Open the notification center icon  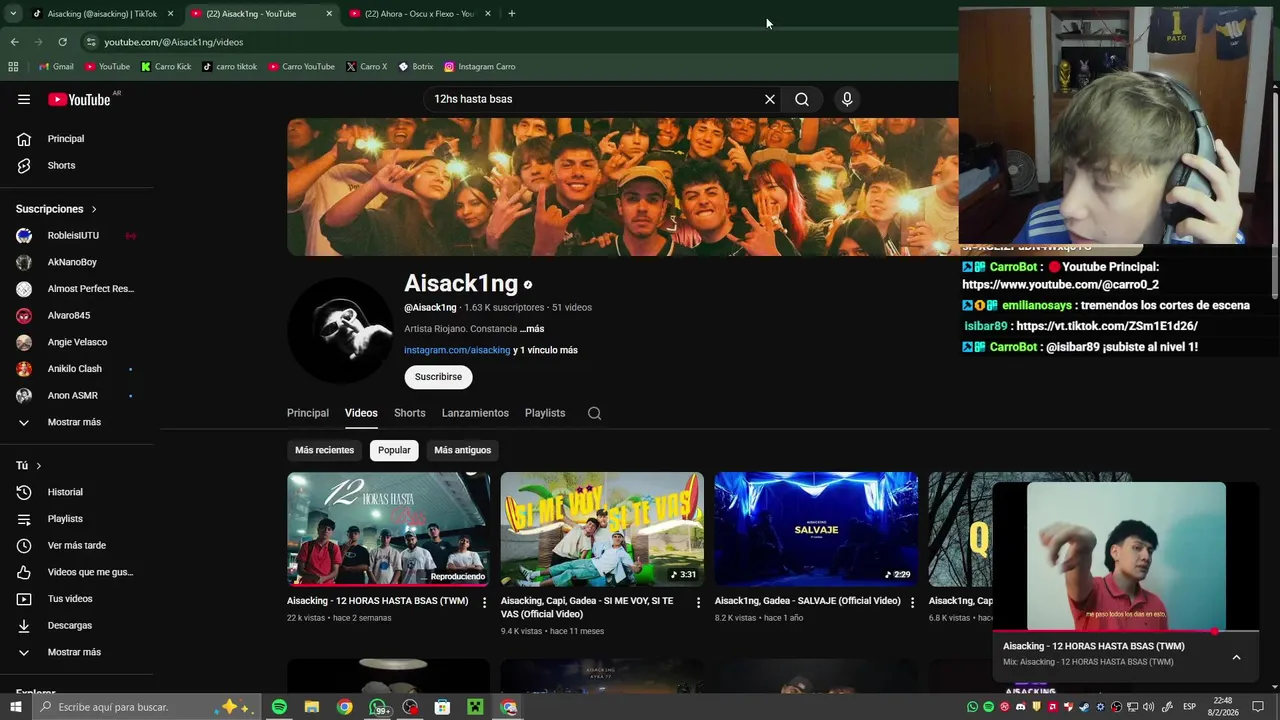(x=1258, y=707)
